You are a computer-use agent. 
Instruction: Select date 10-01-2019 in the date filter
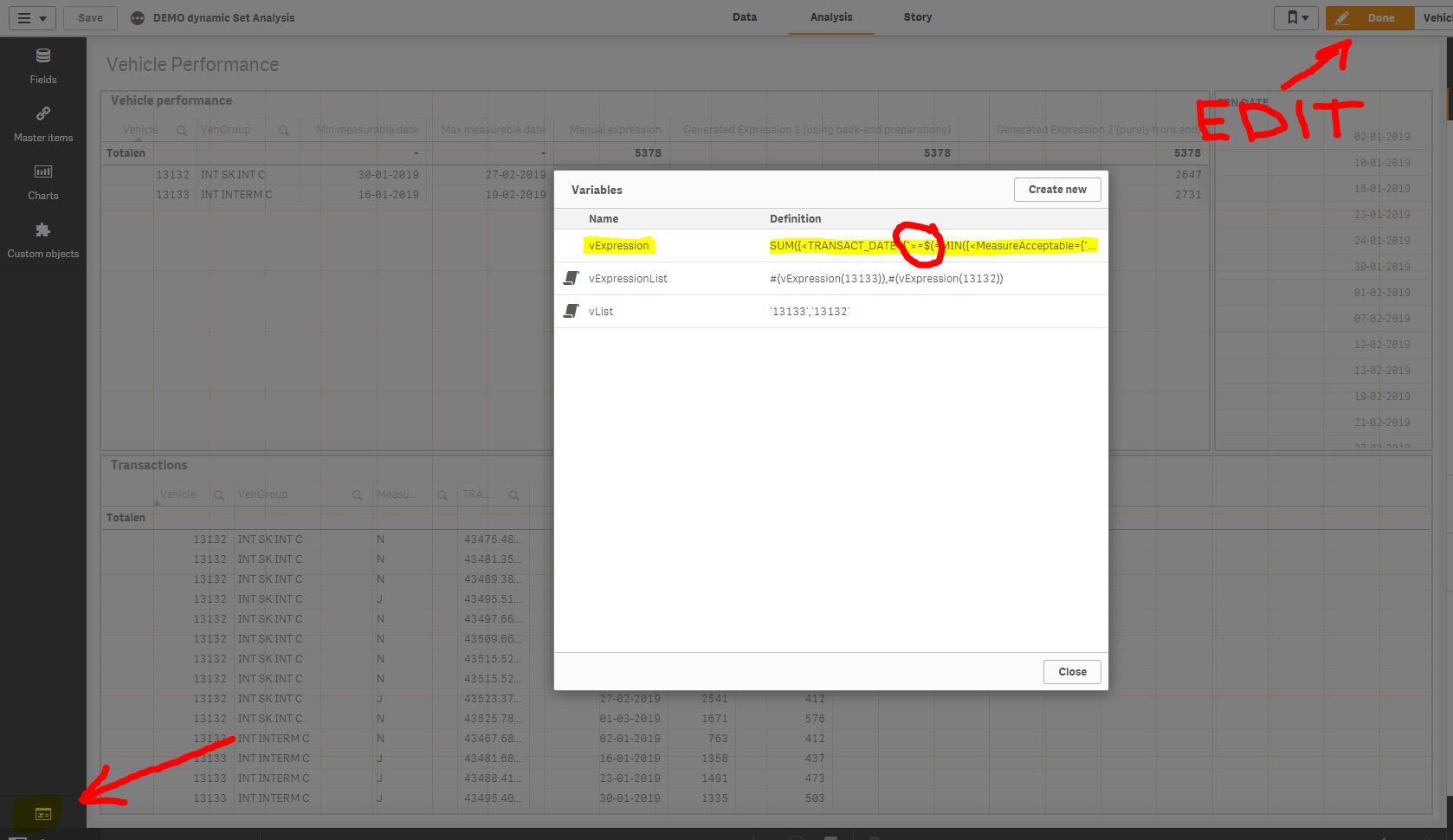pyautogui.click(x=1381, y=163)
